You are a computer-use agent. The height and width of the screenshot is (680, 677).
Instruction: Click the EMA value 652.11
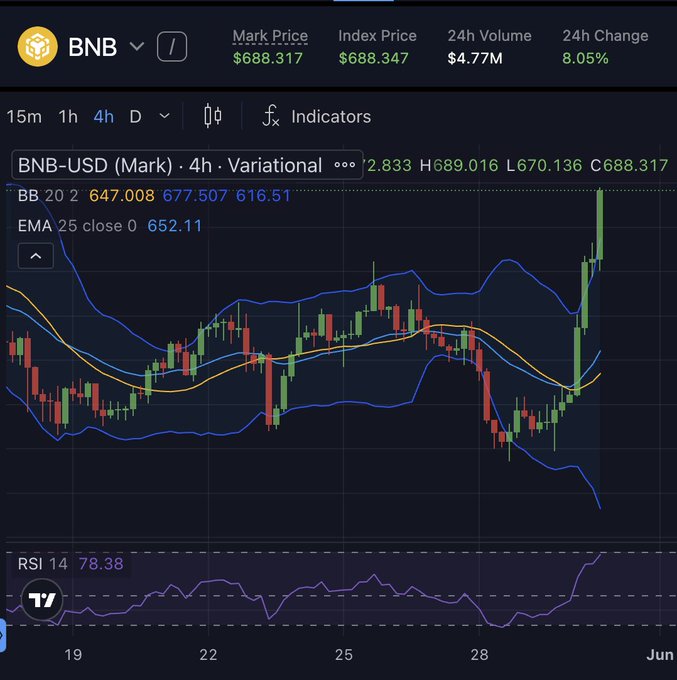tap(175, 226)
